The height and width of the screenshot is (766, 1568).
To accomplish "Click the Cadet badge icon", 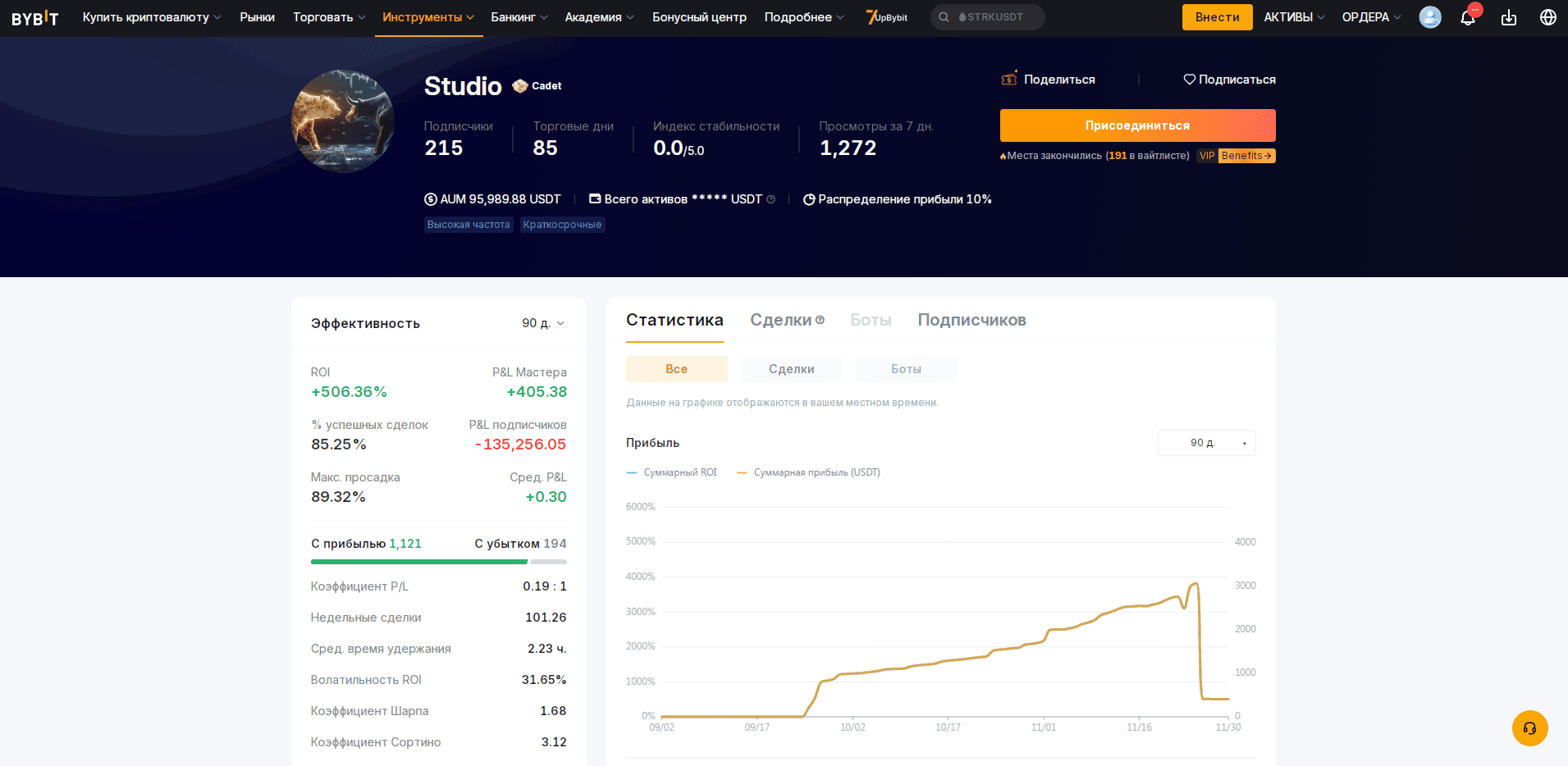I will (x=520, y=85).
